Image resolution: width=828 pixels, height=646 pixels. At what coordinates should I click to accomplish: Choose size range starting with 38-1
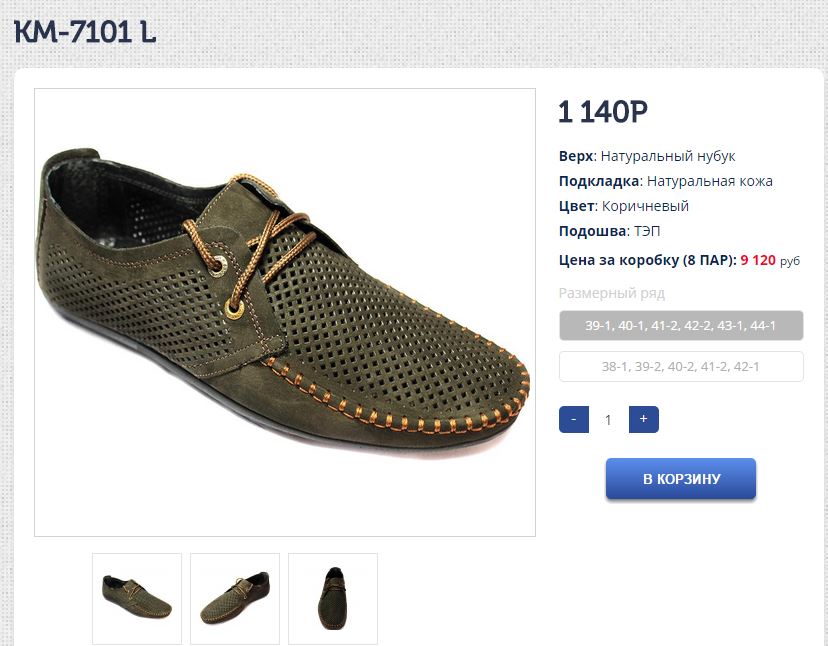coord(681,367)
